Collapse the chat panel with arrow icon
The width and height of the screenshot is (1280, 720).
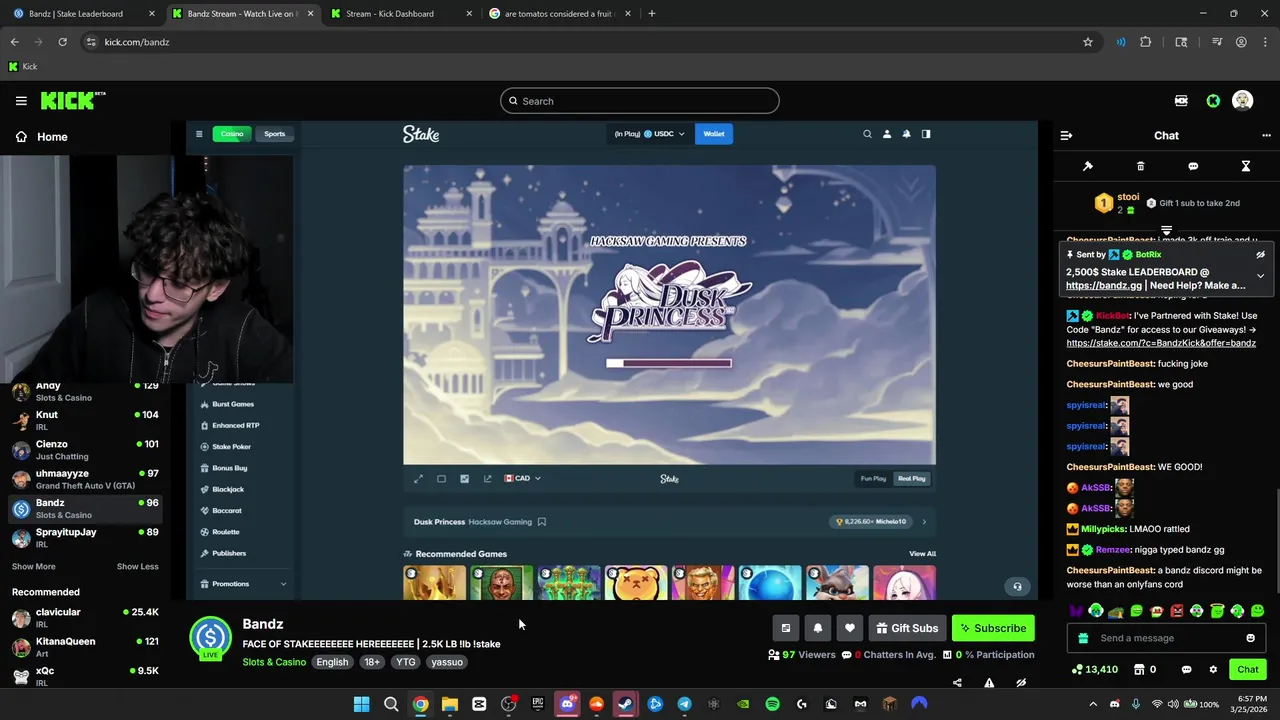tap(1066, 135)
